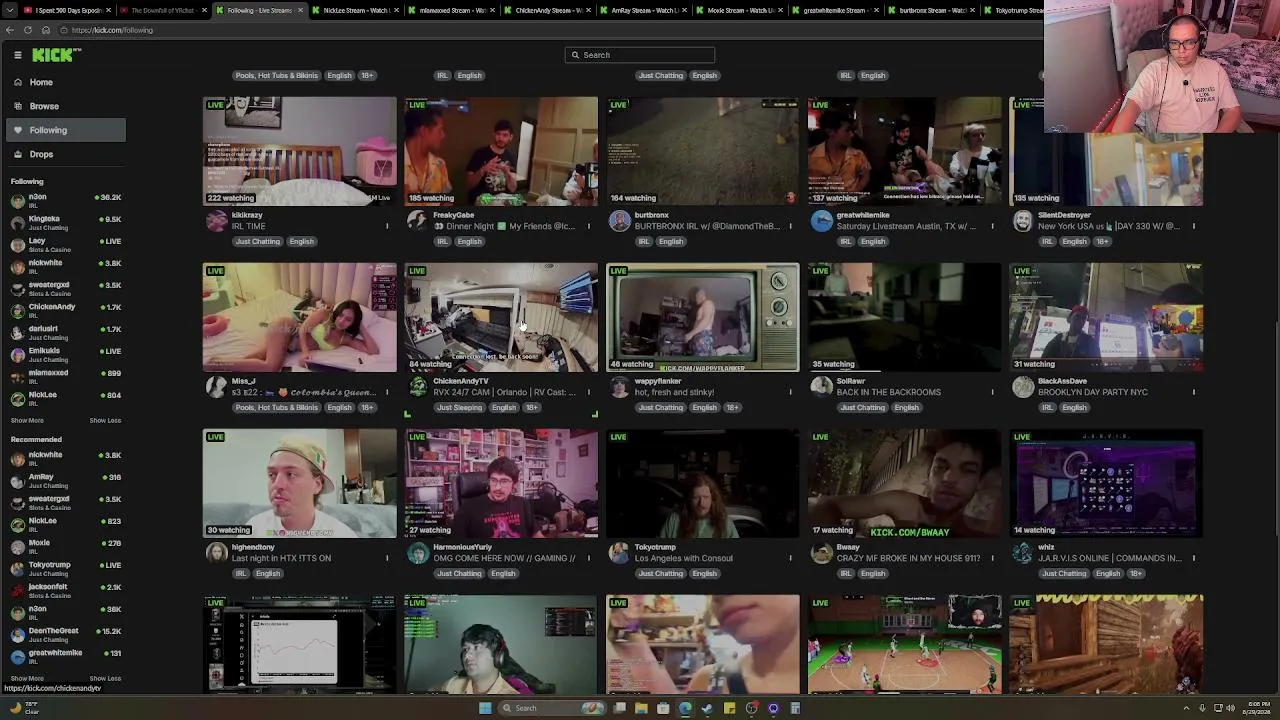Viewport: 1280px width, 720px height.
Task: Click Just Chatting tag under kikikrazy
Action: pyautogui.click(x=258, y=242)
